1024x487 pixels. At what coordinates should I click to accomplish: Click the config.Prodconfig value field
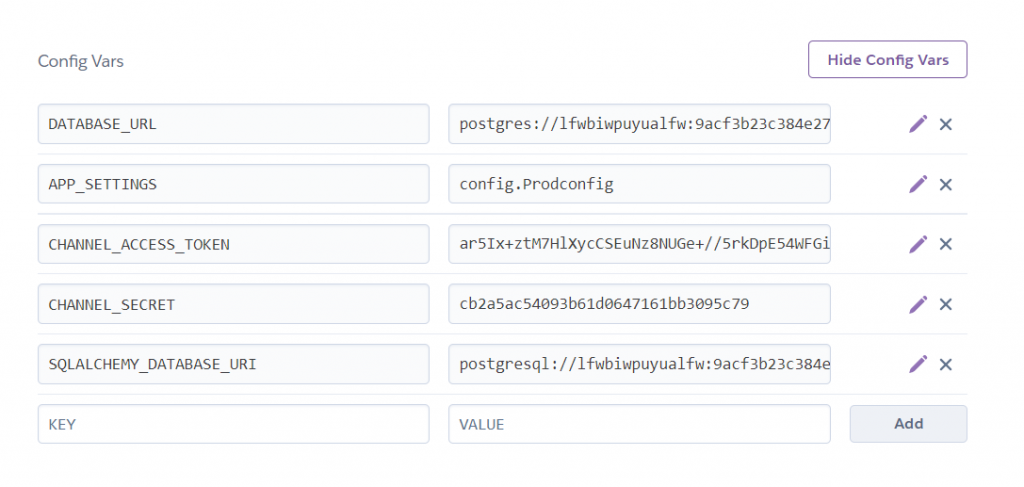639,184
